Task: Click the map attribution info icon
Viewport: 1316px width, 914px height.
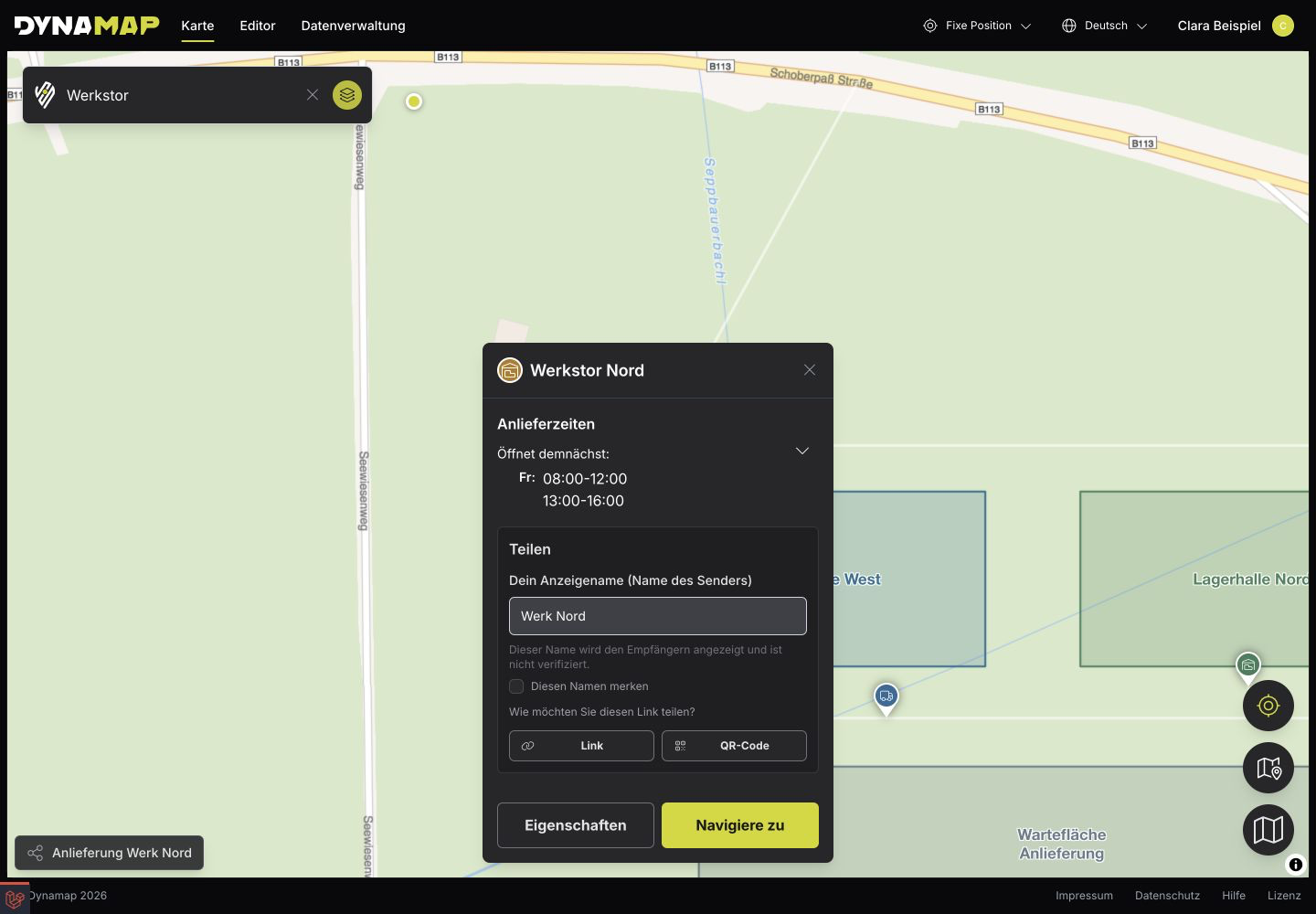Action: pos(1296,865)
